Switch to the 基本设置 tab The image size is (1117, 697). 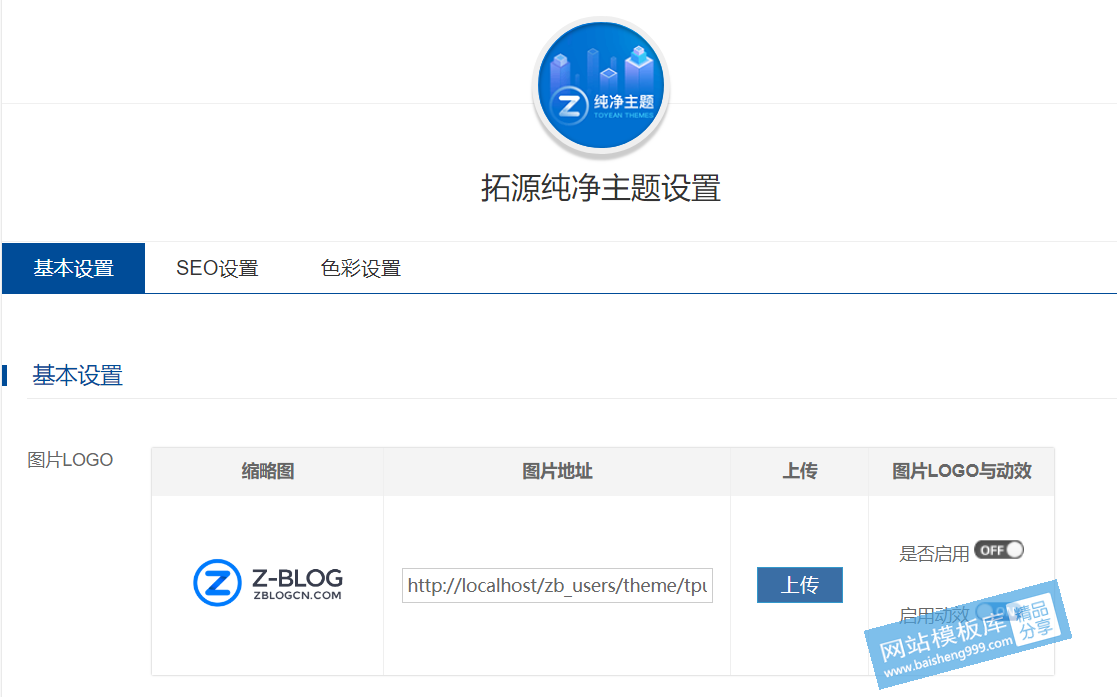[x=73, y=268]
